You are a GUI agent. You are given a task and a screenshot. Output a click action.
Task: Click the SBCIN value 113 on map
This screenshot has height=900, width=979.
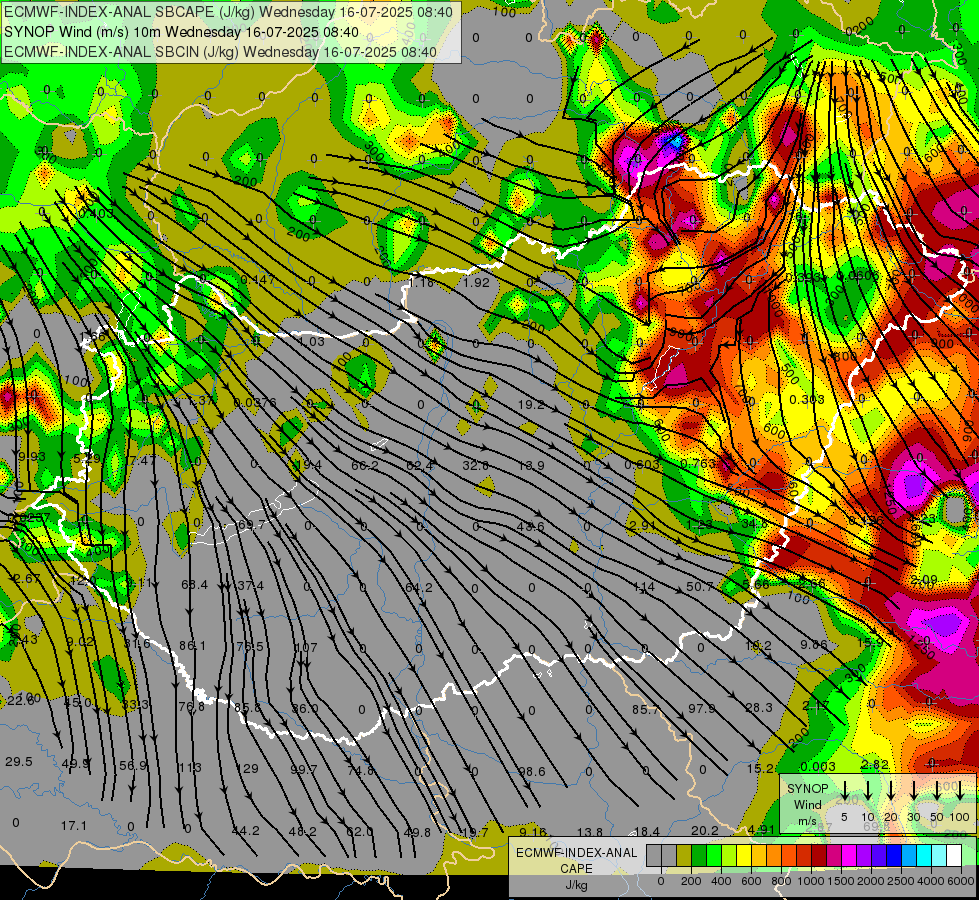point(190,768)
